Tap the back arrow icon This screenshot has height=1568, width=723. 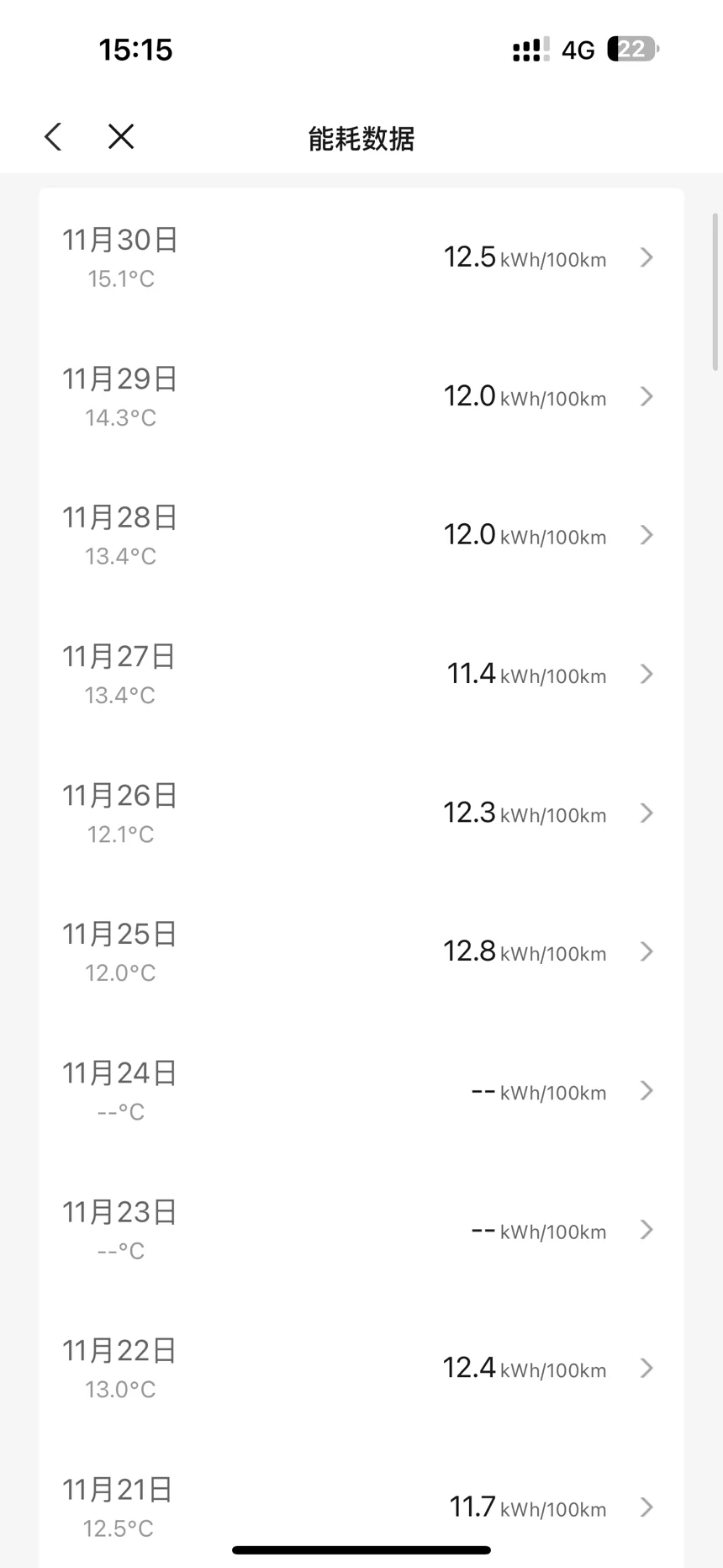pyautogui.click(x=54, y=137)
